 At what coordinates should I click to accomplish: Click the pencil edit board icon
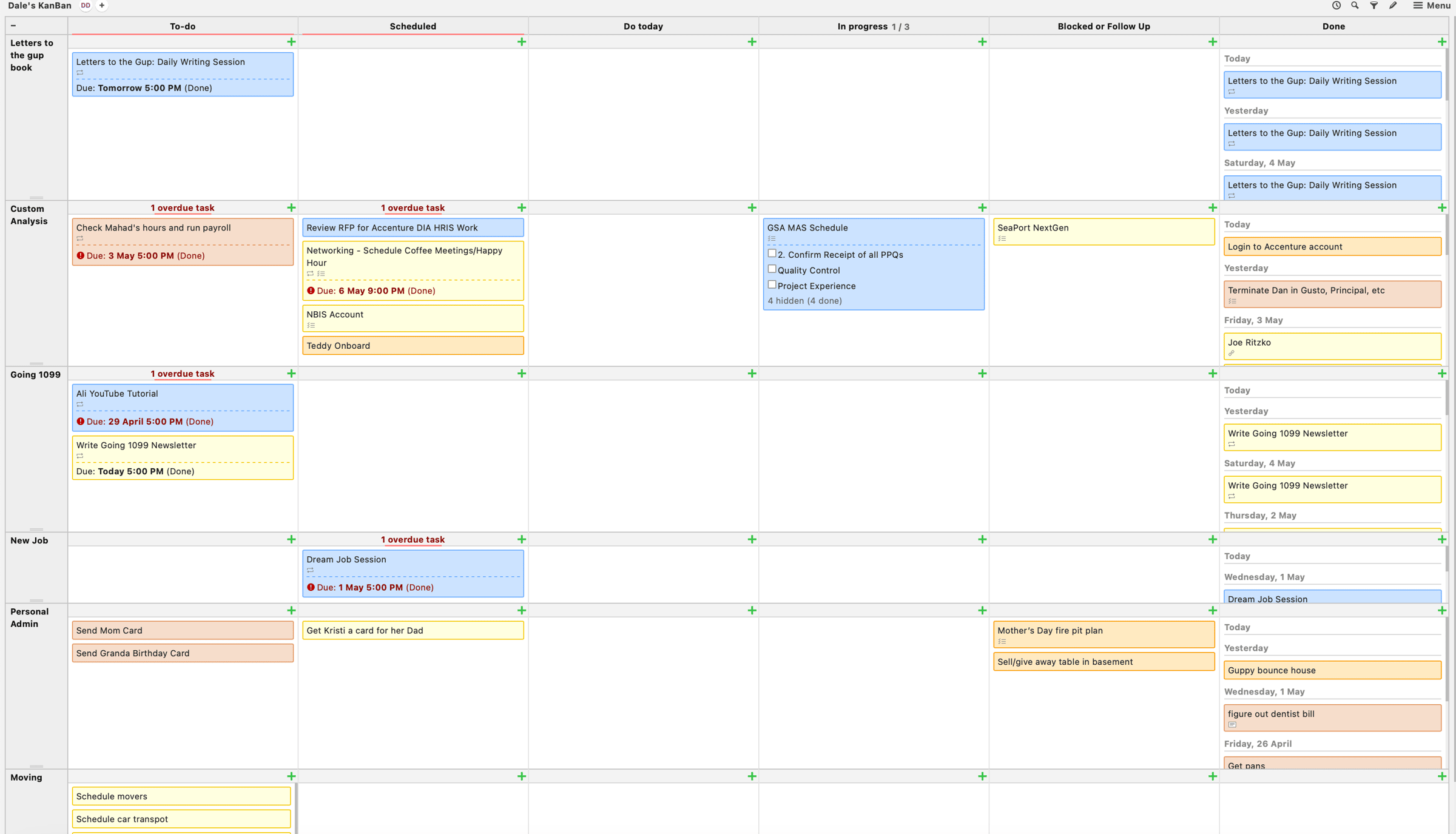coord(1393,5)
